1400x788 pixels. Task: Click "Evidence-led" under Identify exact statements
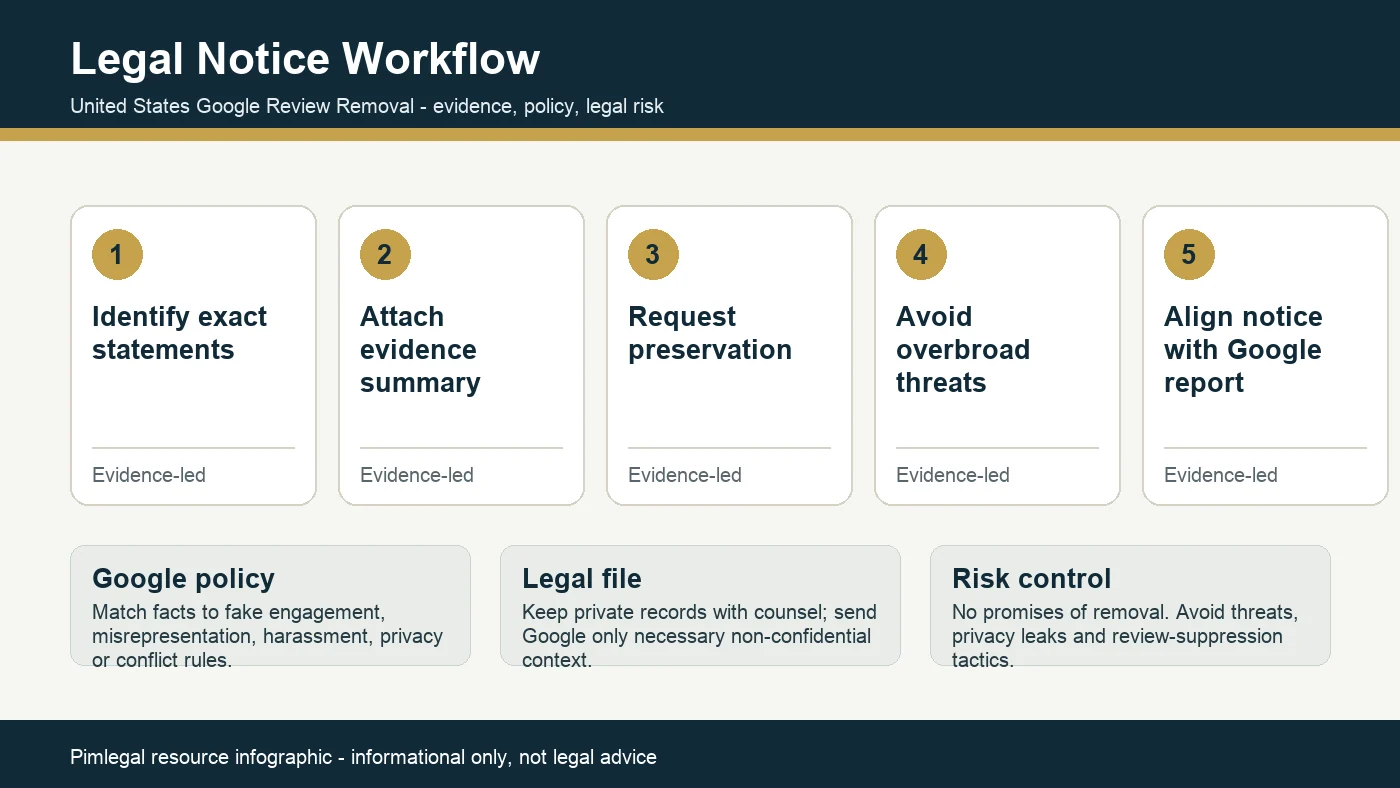click(149, 475)
